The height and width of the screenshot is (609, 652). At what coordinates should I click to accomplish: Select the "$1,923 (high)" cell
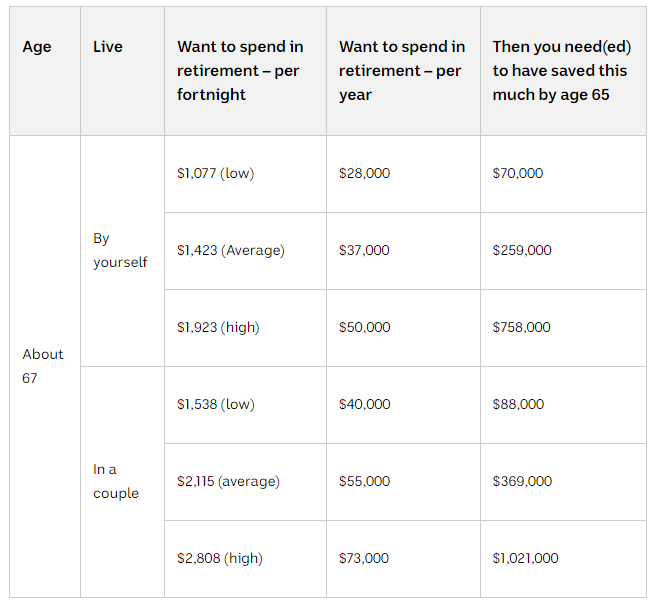click(x=217, y=327)
